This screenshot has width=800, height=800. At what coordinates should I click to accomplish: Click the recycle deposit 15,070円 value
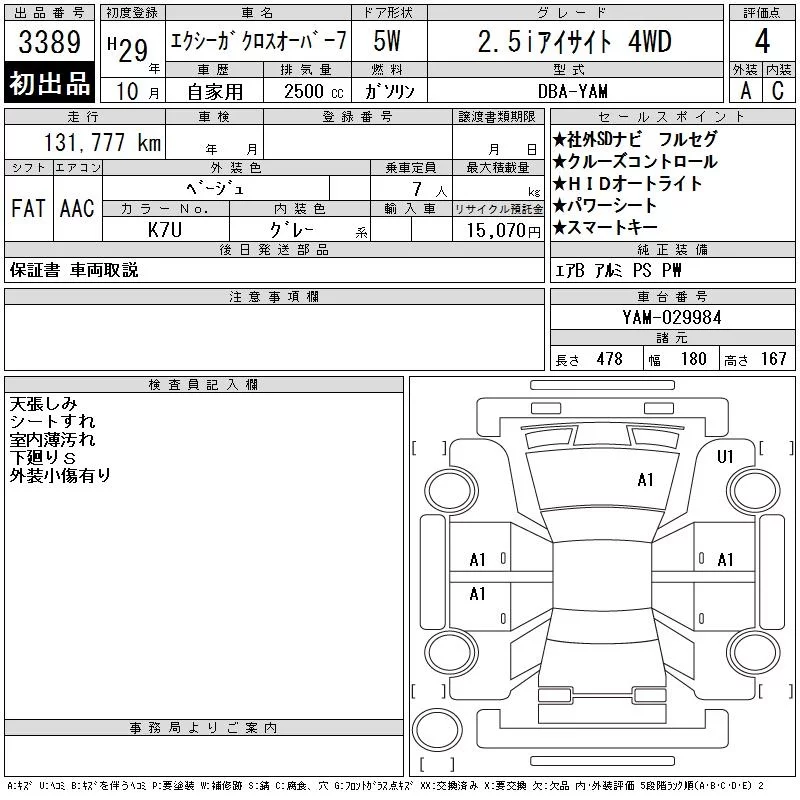[504, 231]
